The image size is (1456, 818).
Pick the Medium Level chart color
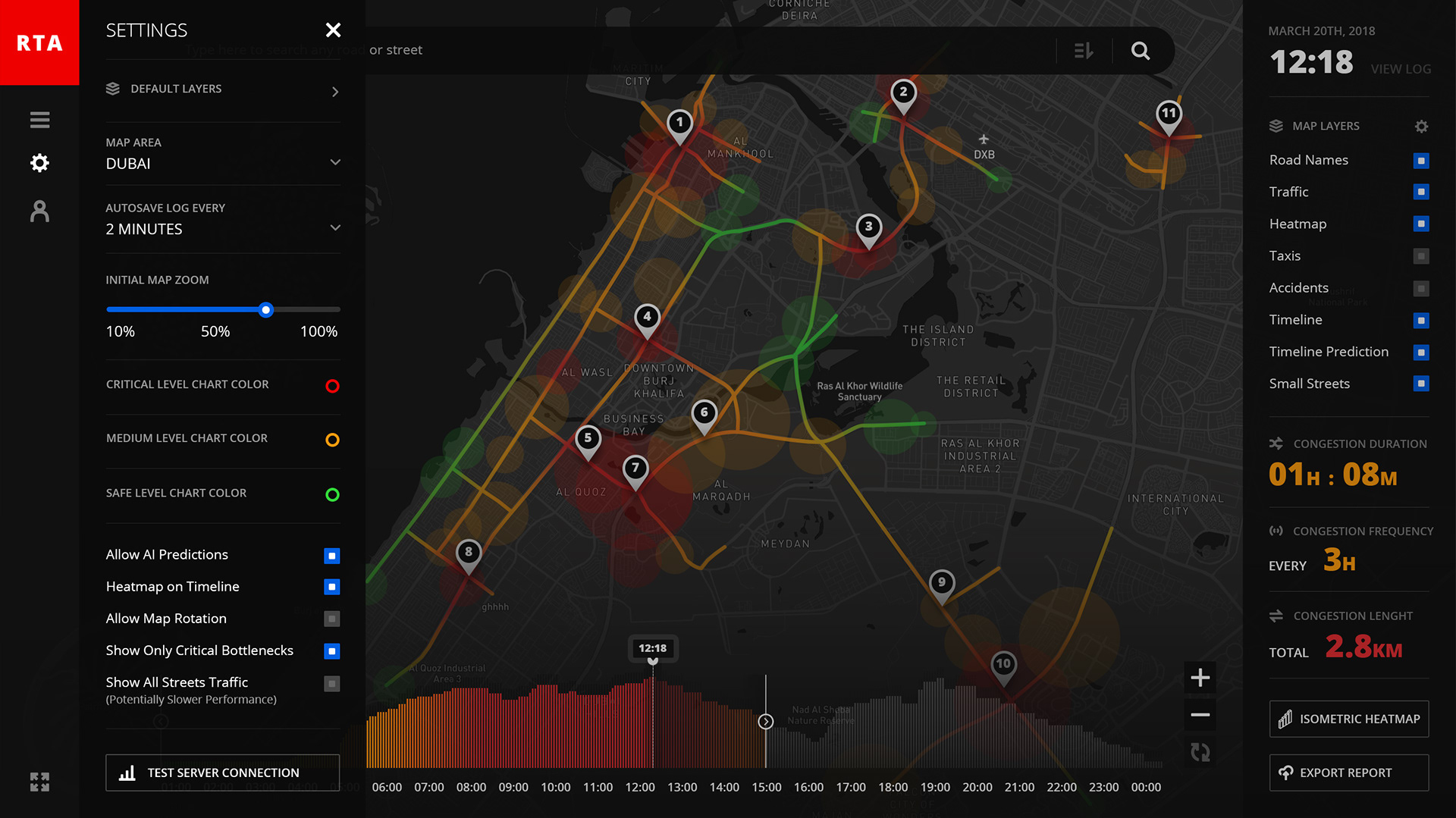(x=332, y=440)
